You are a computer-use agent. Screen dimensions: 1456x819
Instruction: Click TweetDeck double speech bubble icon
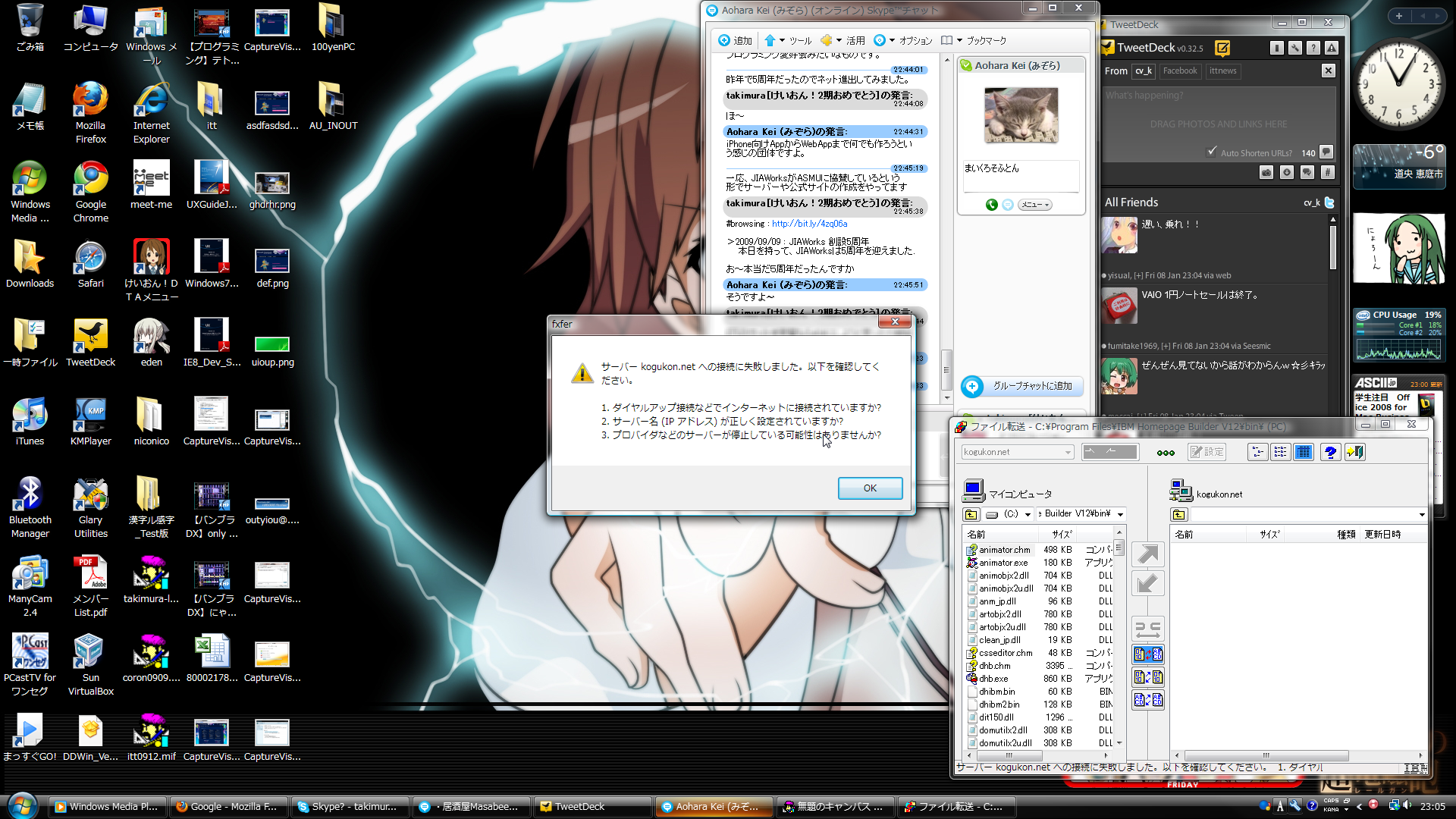[x=1307, y=173]
